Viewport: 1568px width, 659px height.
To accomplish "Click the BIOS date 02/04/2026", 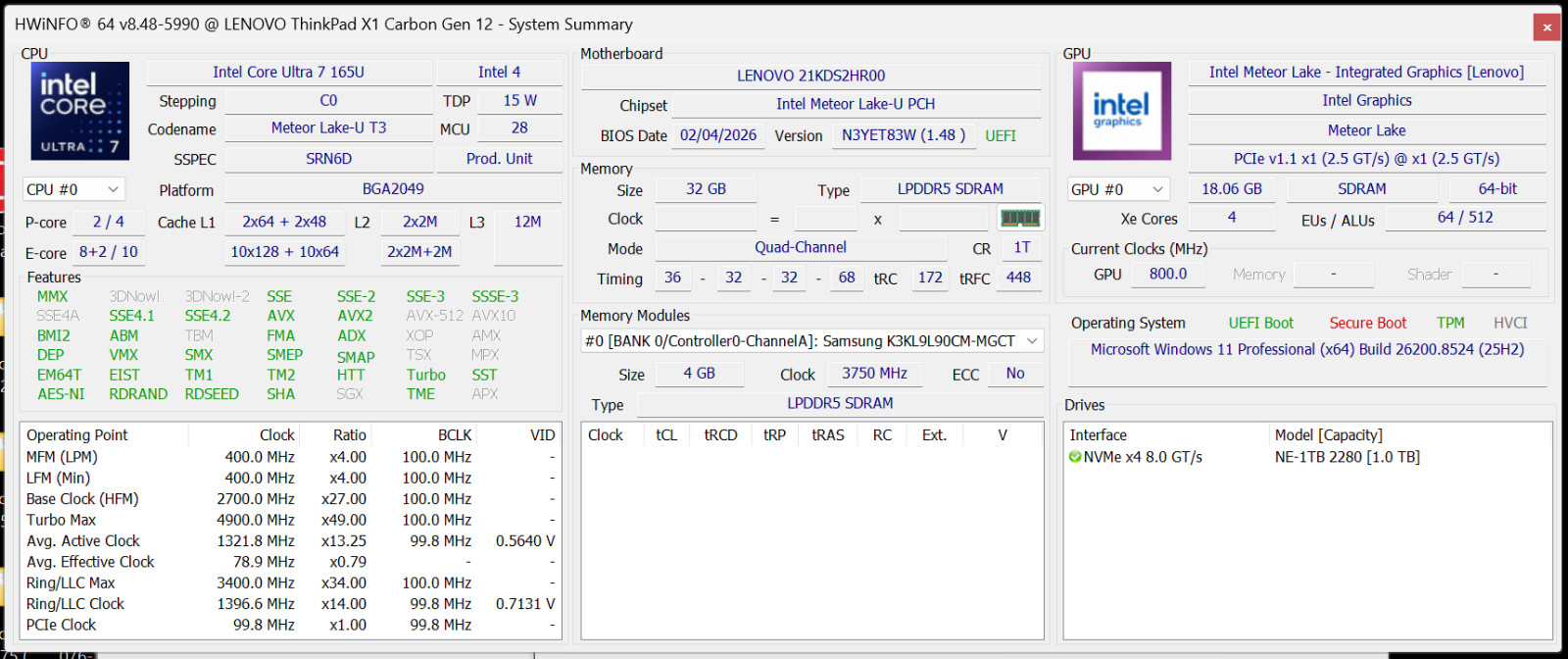I will pyautogui.click(x=718, y=135).
